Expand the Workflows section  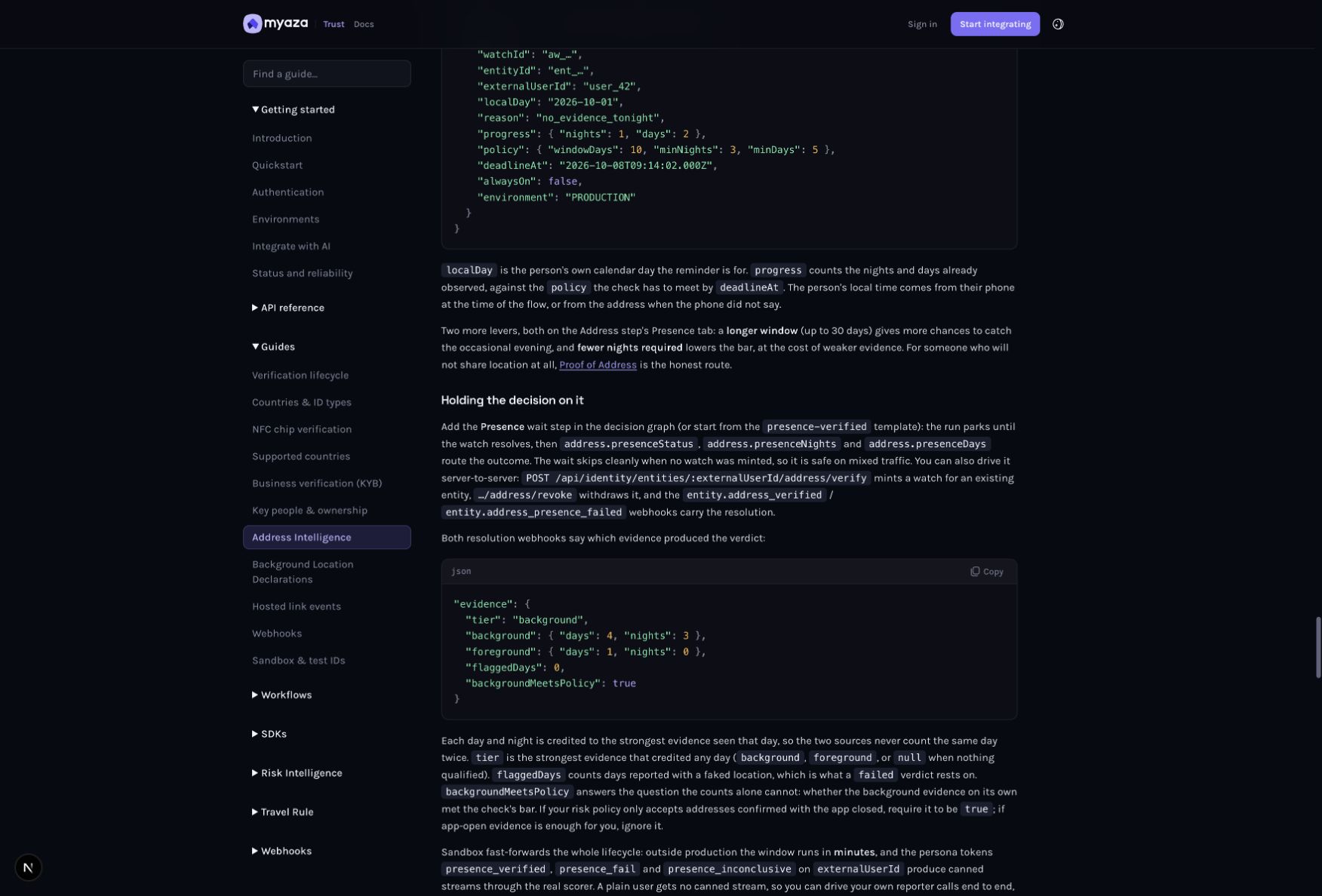pos(281,695)
